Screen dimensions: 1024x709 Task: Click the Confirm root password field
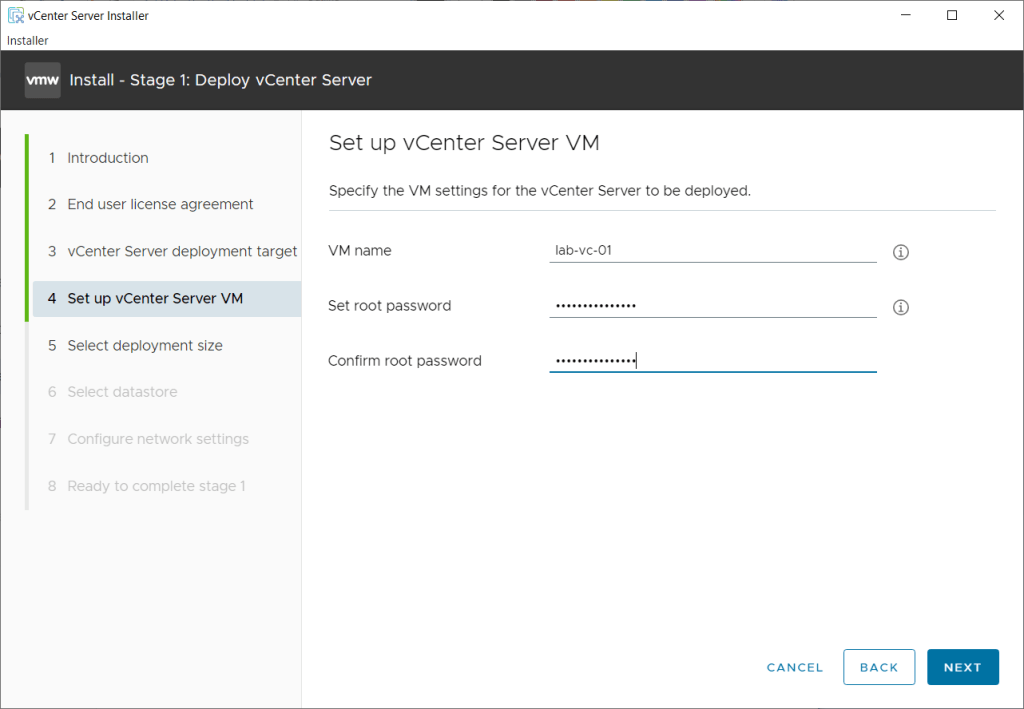(x=712, y=361)
